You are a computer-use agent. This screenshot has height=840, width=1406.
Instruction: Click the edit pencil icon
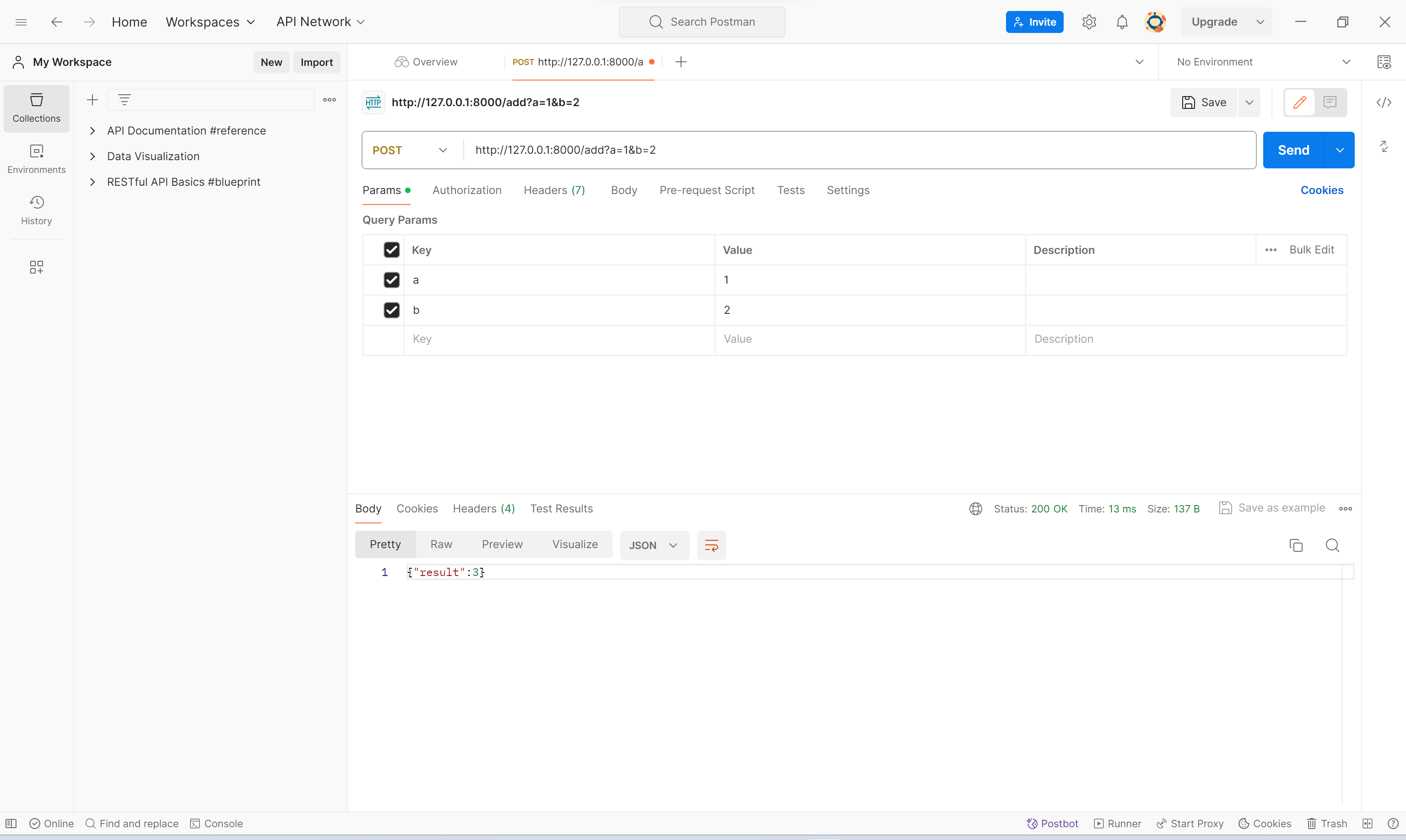tap(1300, 102)
